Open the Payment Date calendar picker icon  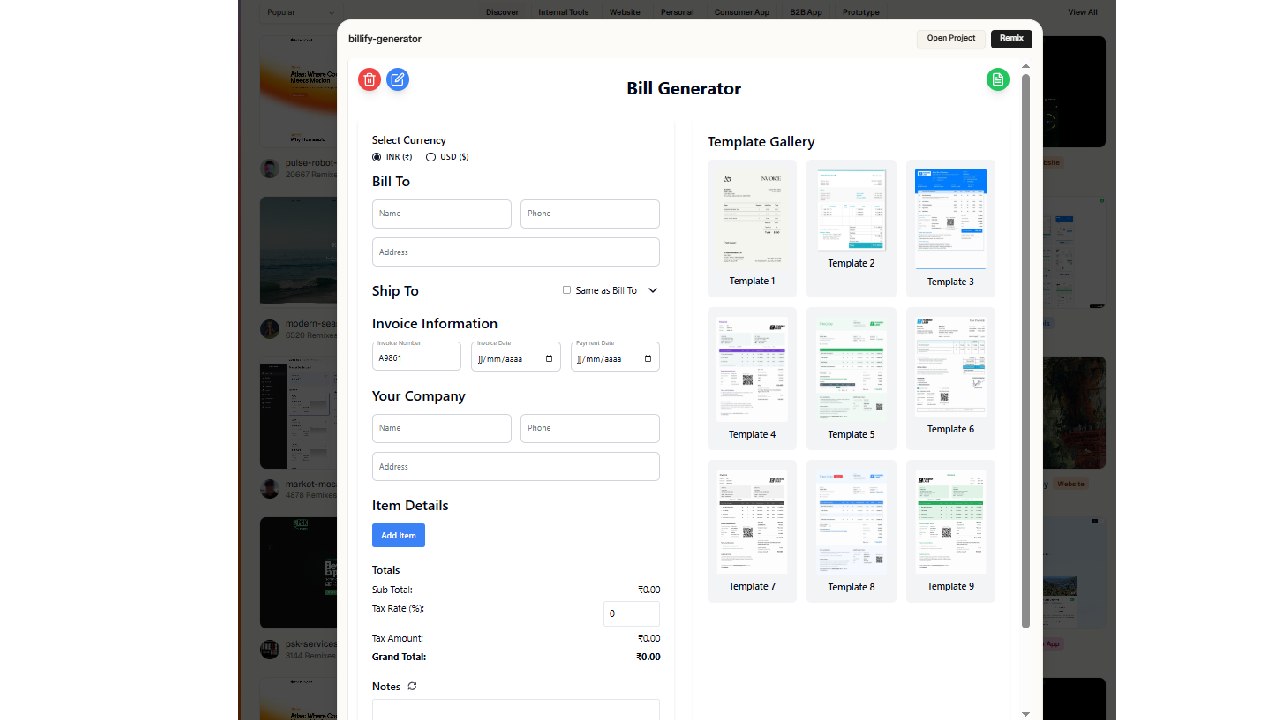point(648,358)
